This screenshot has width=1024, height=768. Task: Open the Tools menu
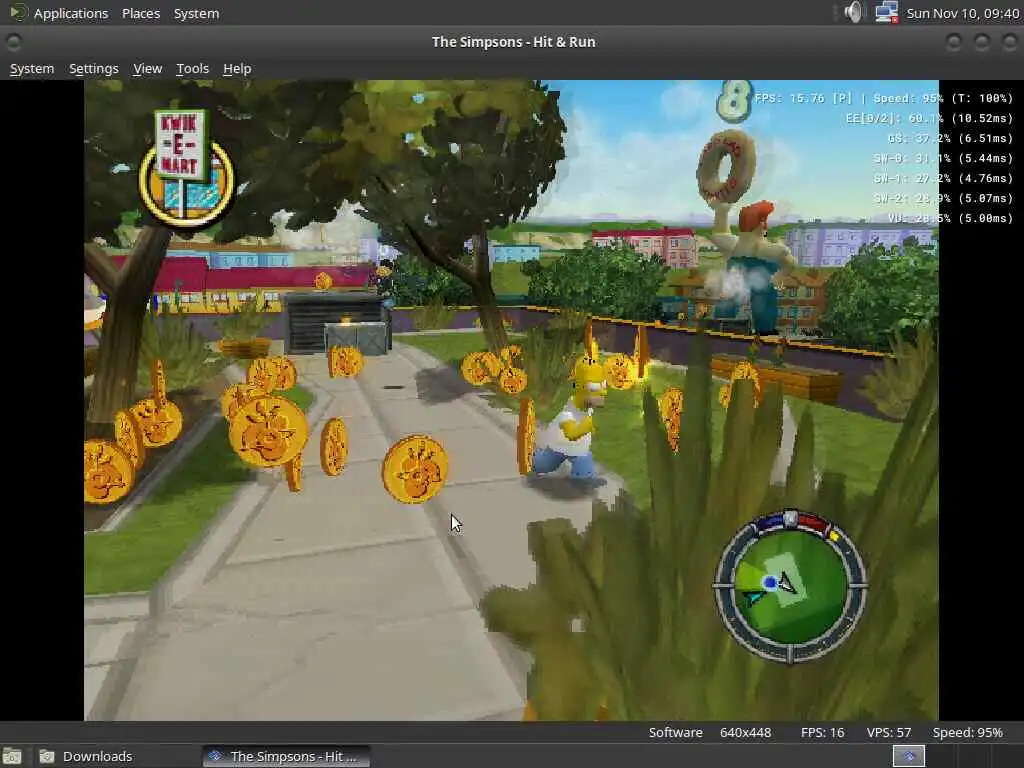point(193,69)
